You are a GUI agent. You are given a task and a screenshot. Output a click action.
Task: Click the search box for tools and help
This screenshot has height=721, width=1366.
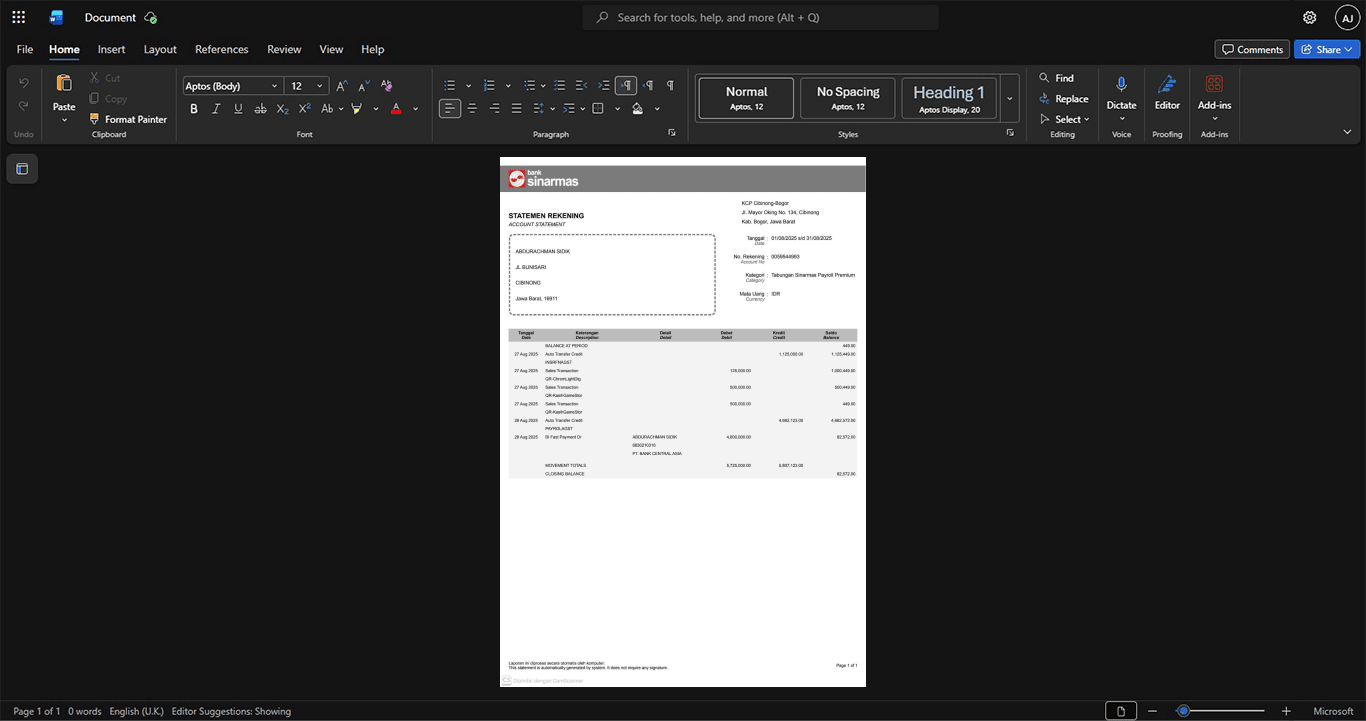click(x=761, y=17)
